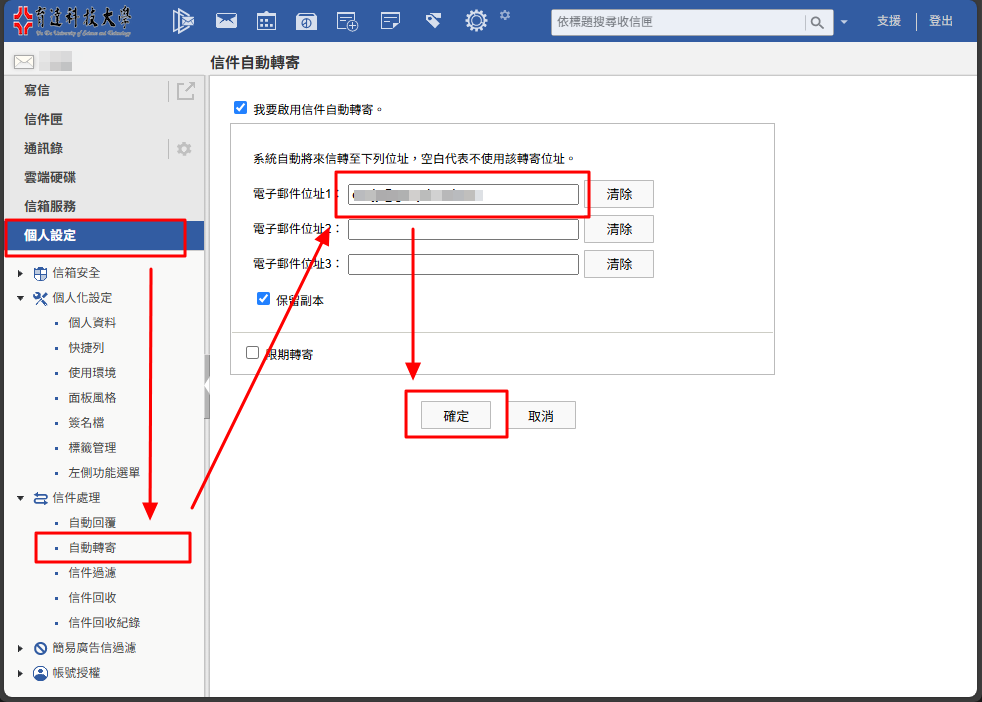The image size is (982, 702).
Task: Click the tag icon in top toolbar
Action: click(433, 21)
